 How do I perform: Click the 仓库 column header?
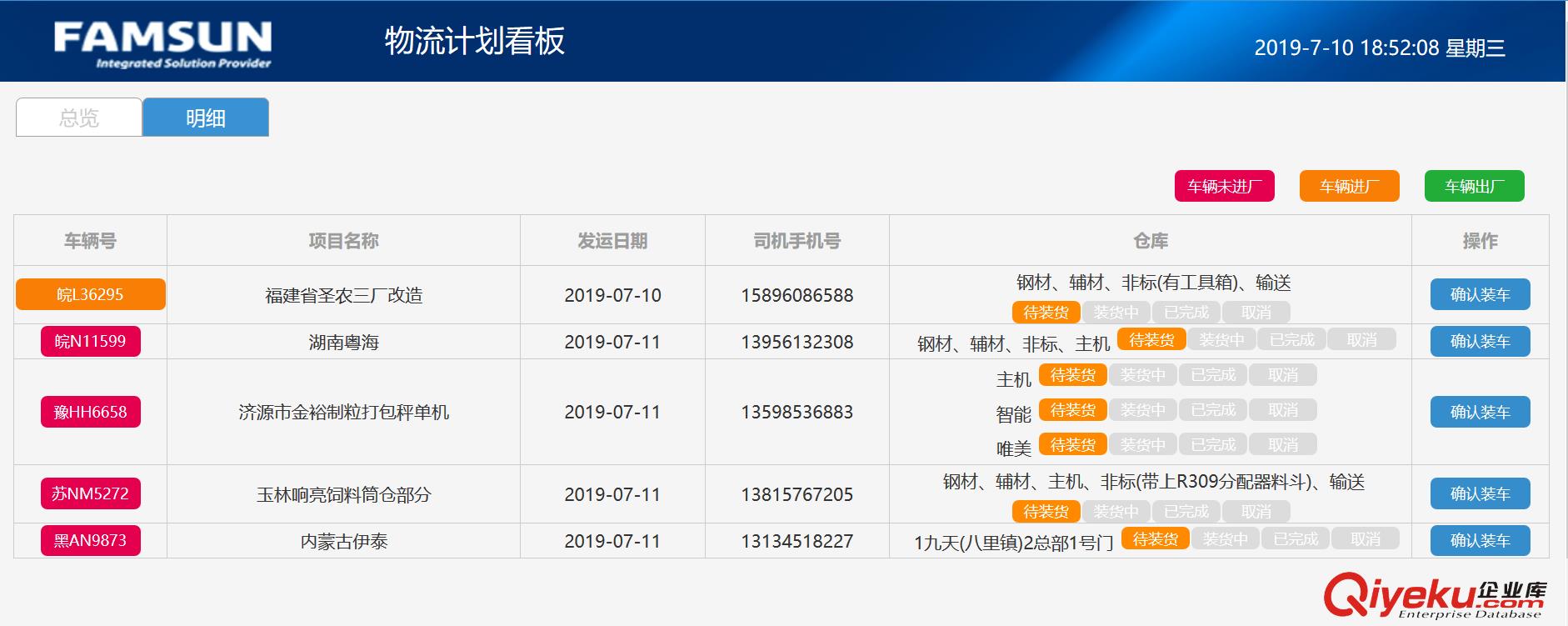1151,241
